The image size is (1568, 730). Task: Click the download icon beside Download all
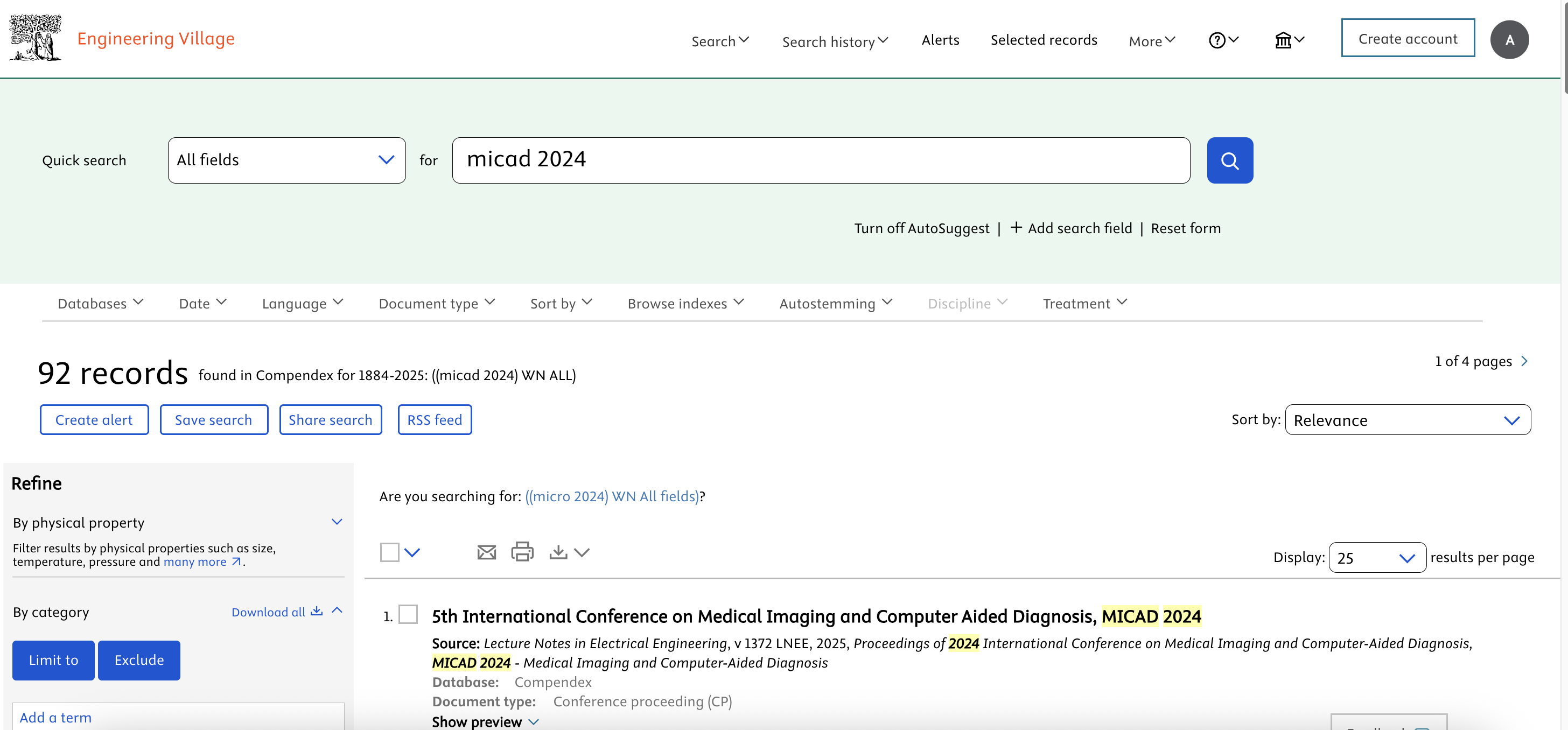[x=317, y=611]
